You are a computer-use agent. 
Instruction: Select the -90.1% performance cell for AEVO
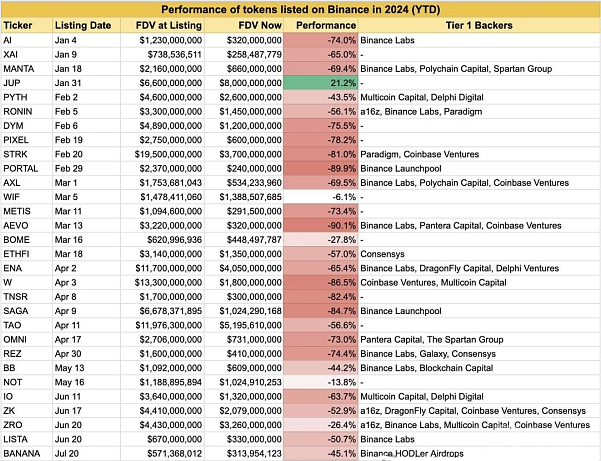[x=320, y=225]
